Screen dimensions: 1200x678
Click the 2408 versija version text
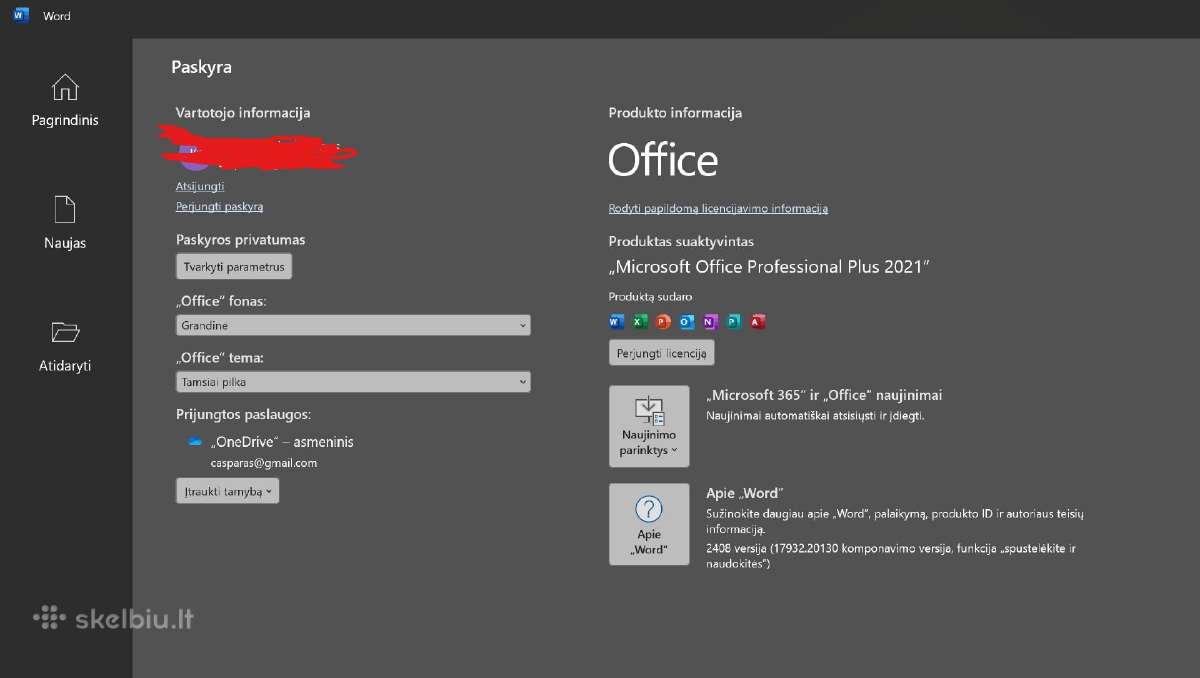[x=891, y=556]
